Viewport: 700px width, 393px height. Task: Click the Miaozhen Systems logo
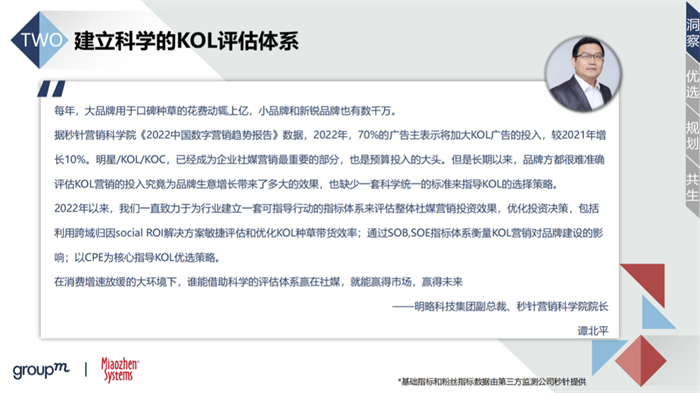(x=120, y=370)
